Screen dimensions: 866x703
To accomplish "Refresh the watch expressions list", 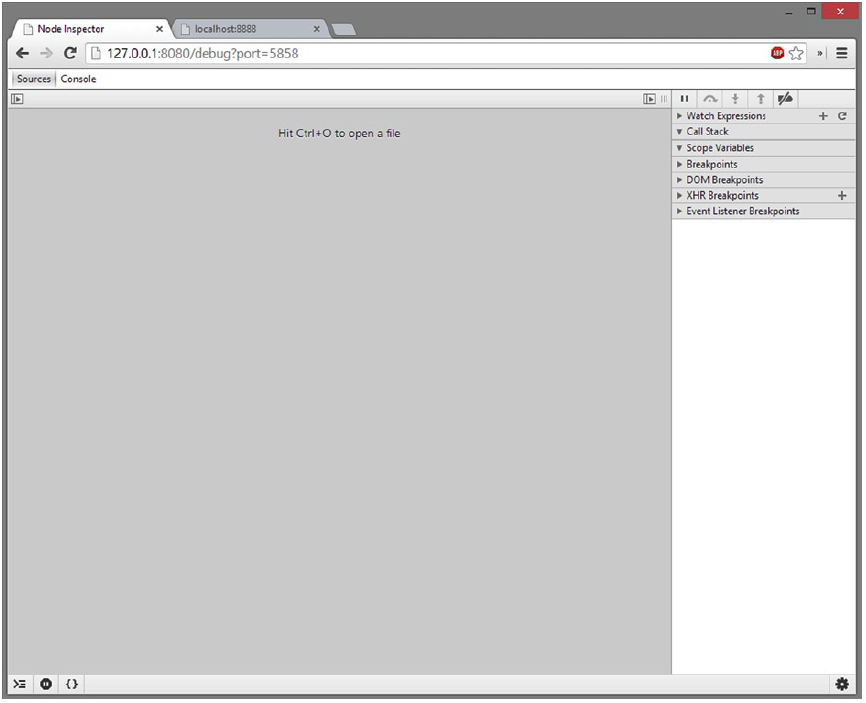I will point(843,116).
